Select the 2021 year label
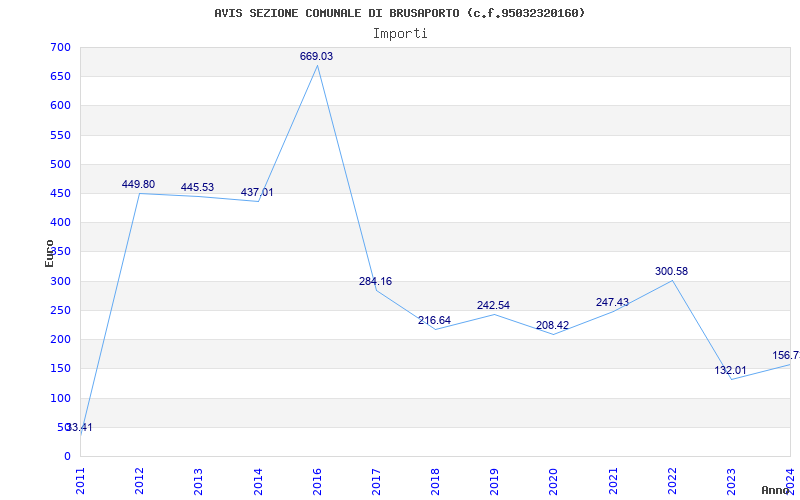Screen dimensions: 800x500 pos(613,481)
